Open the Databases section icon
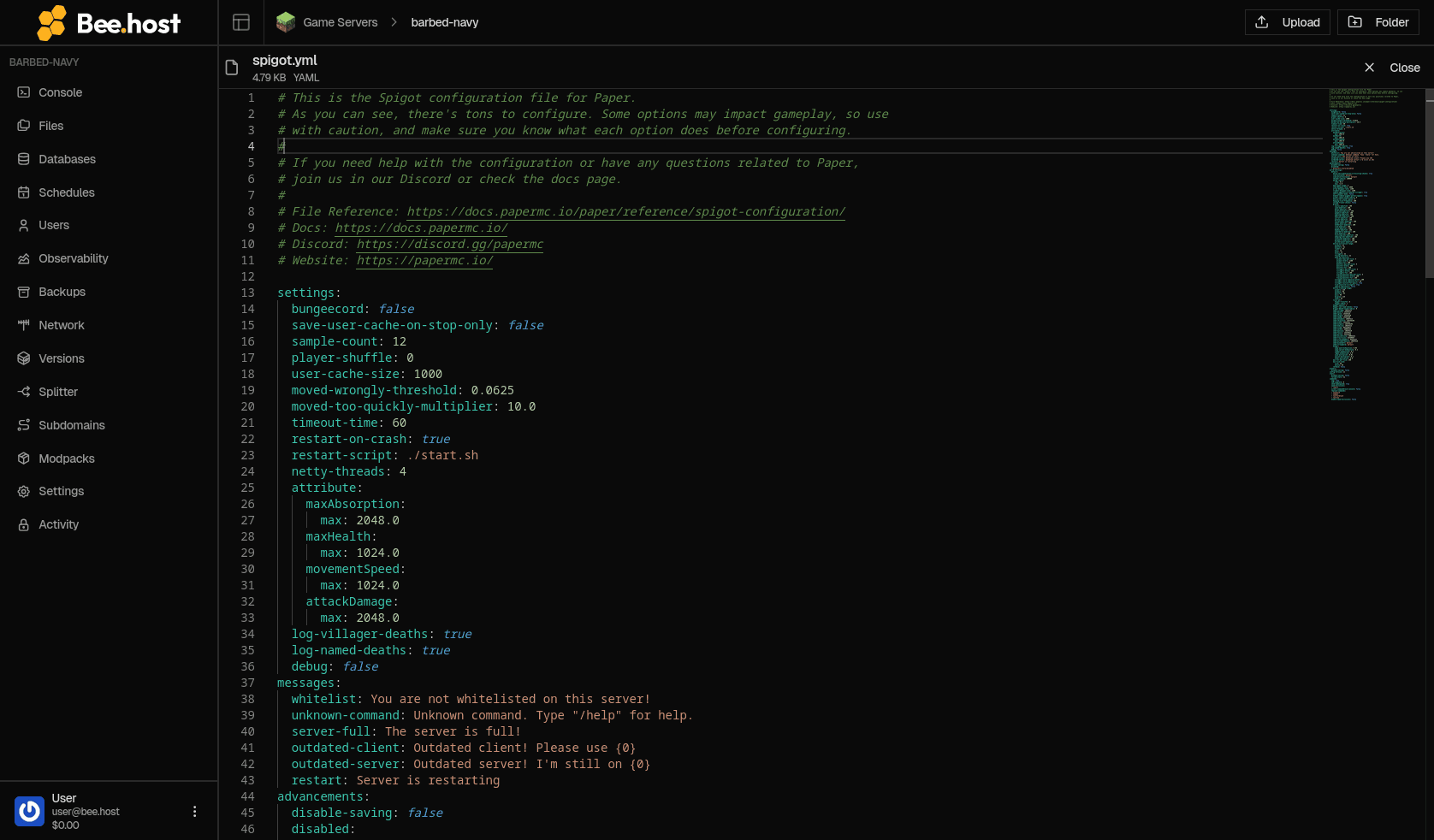 click(24, 159)
